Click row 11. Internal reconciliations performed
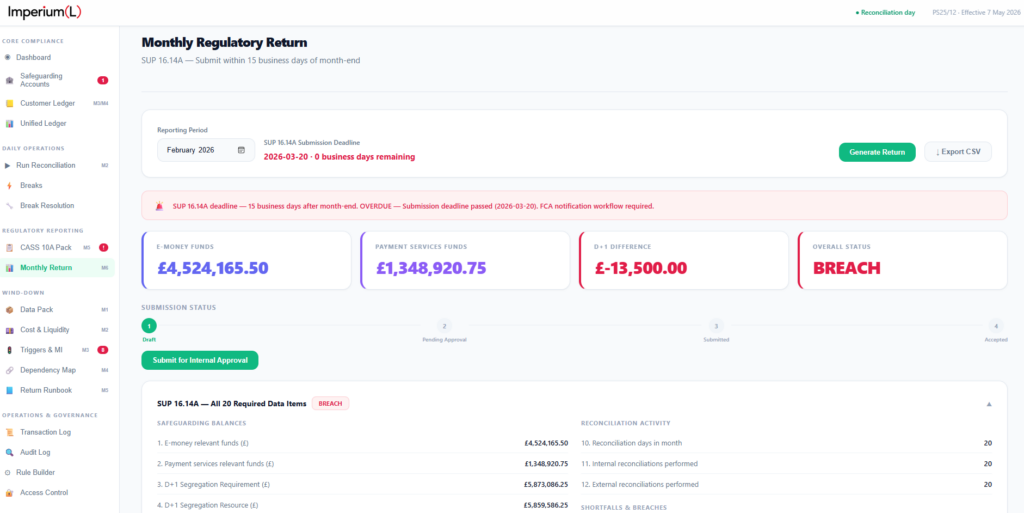 click(x=786, y=464)
